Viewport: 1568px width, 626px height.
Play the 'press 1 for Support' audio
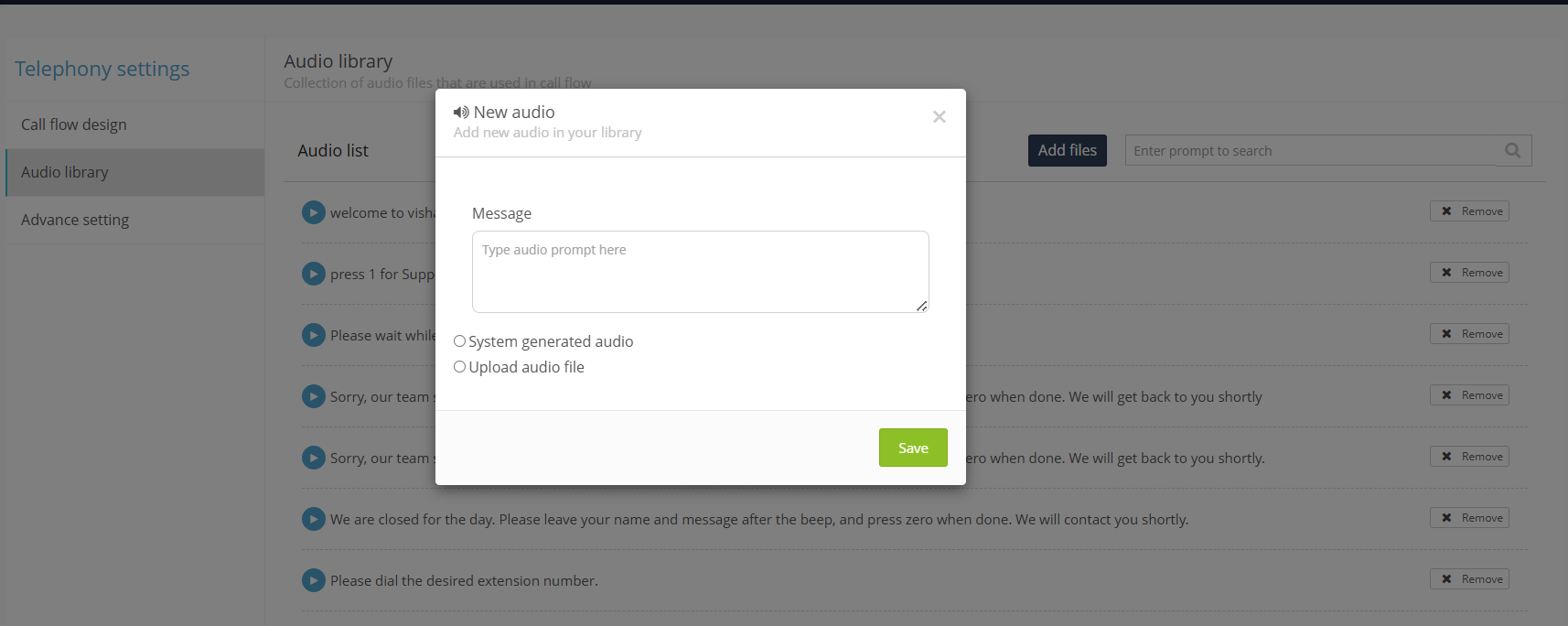tap(314, 274)
